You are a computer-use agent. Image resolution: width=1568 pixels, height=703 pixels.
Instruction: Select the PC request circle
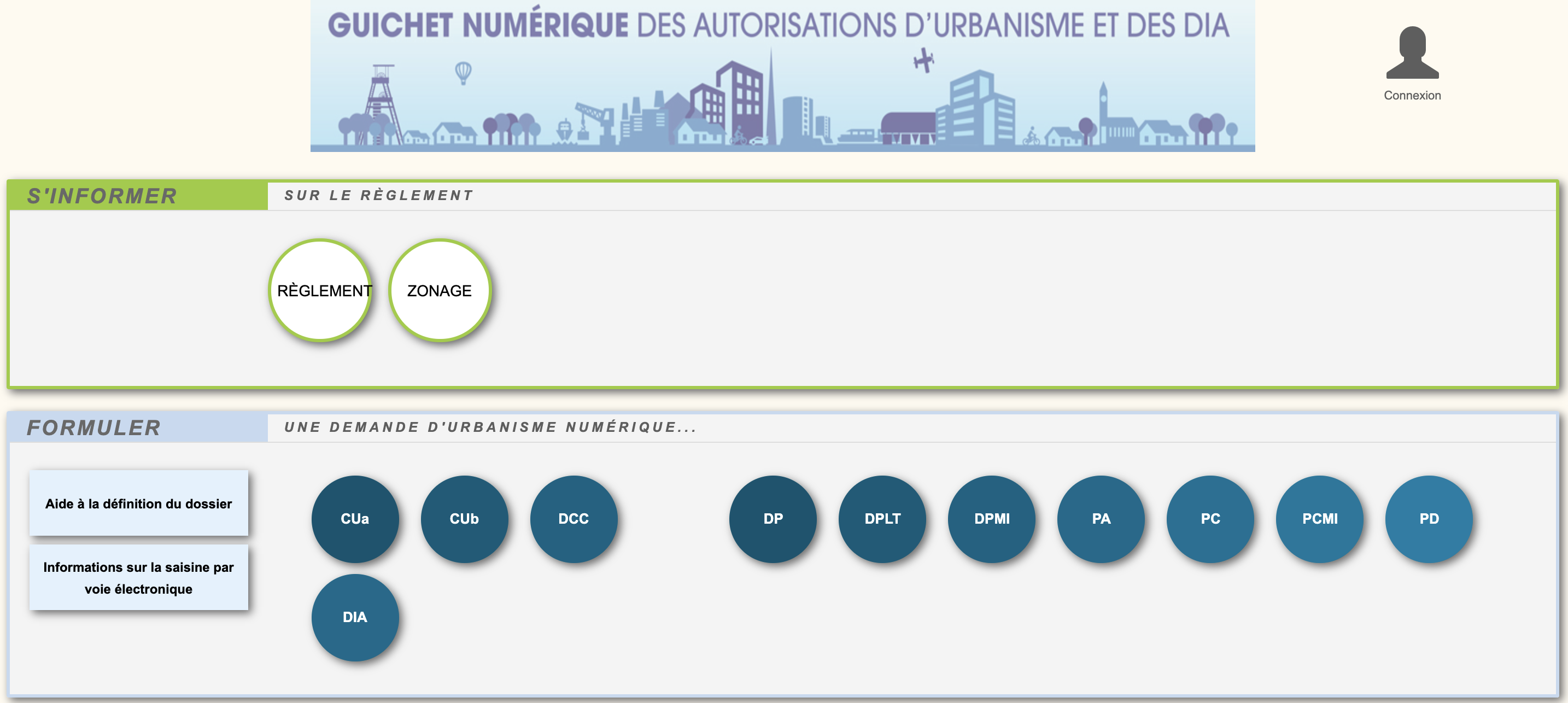pyautogui.click(x=1210, y=519)
